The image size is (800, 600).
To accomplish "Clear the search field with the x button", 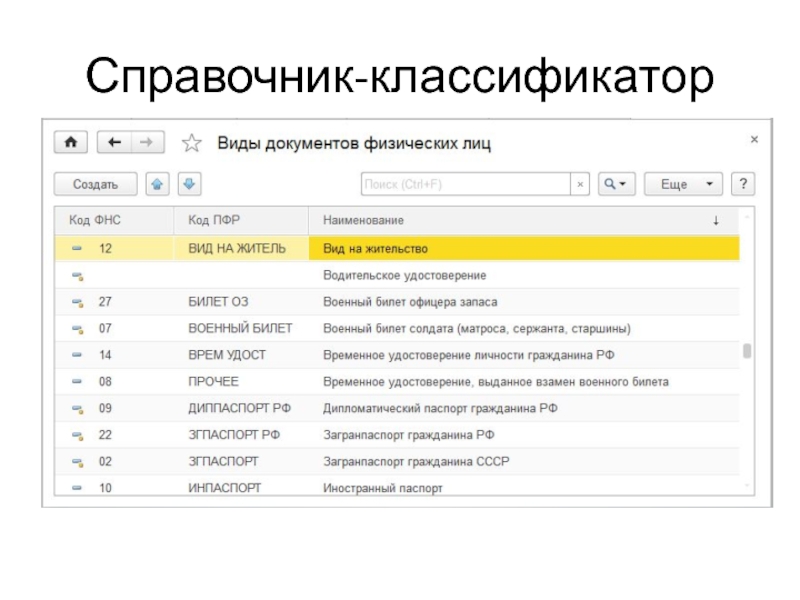I will 580,185.
